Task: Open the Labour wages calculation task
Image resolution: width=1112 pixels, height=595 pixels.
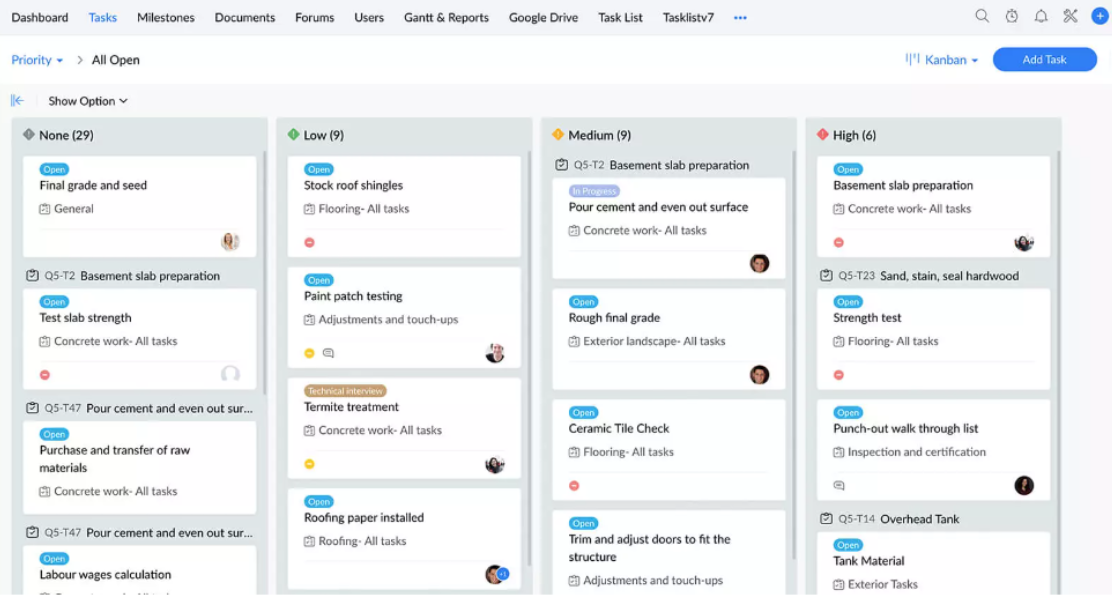Action: (x=105, y=574)
